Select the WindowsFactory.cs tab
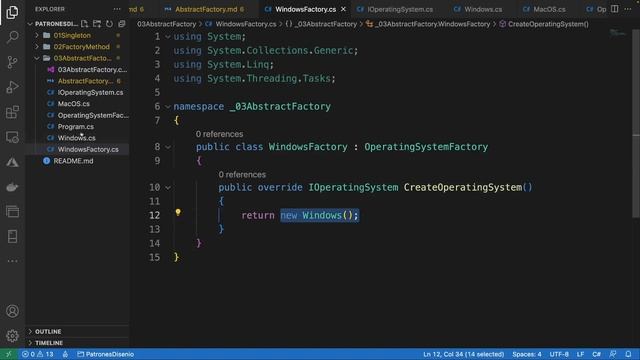The height and width of the screenshot is (360, 640). pos(305,9)
